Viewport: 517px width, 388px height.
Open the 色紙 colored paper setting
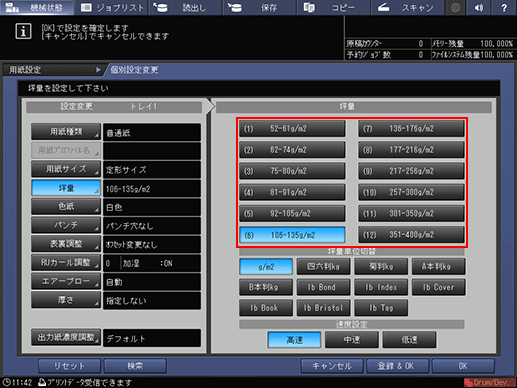coord(66,207)
